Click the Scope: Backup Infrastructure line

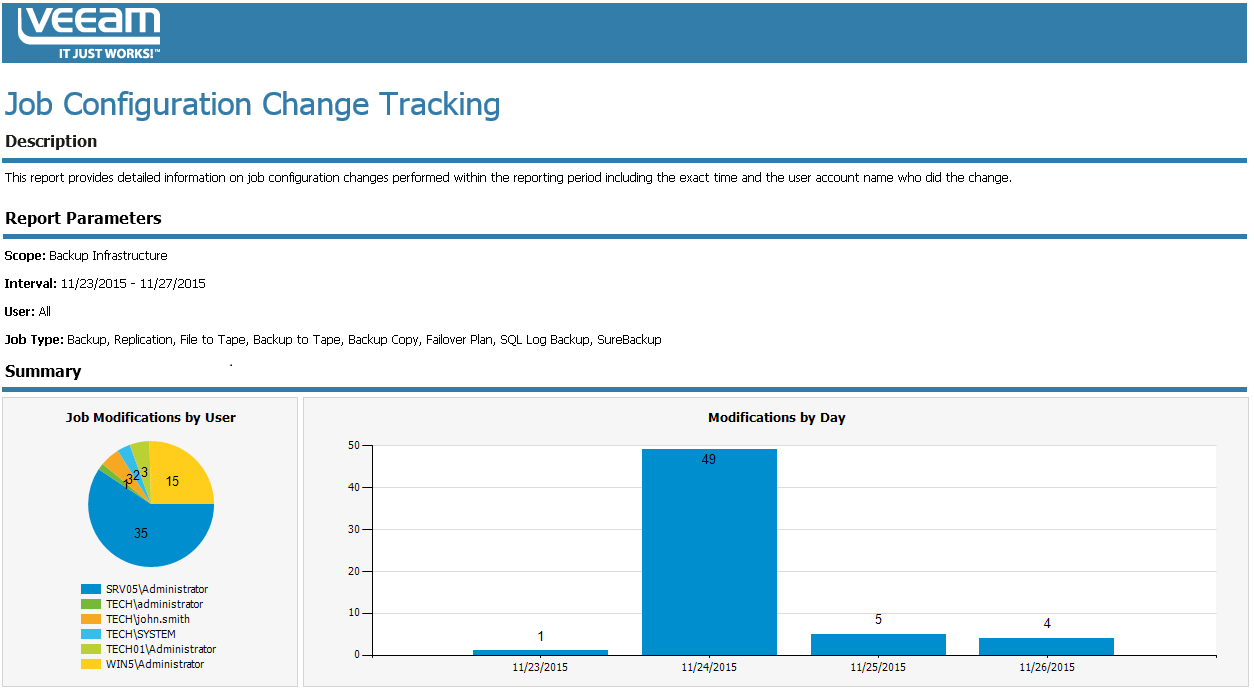click(86, 256)
